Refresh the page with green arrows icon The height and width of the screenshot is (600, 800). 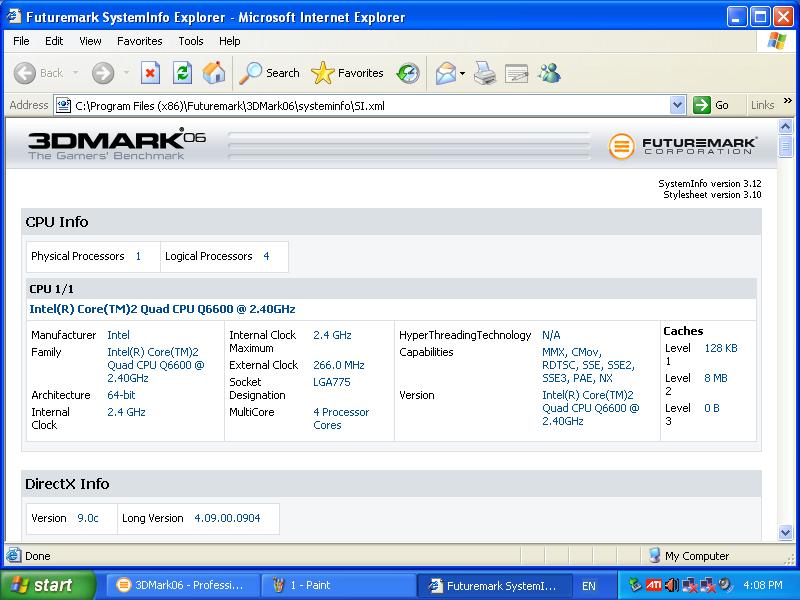pos(182,73)
